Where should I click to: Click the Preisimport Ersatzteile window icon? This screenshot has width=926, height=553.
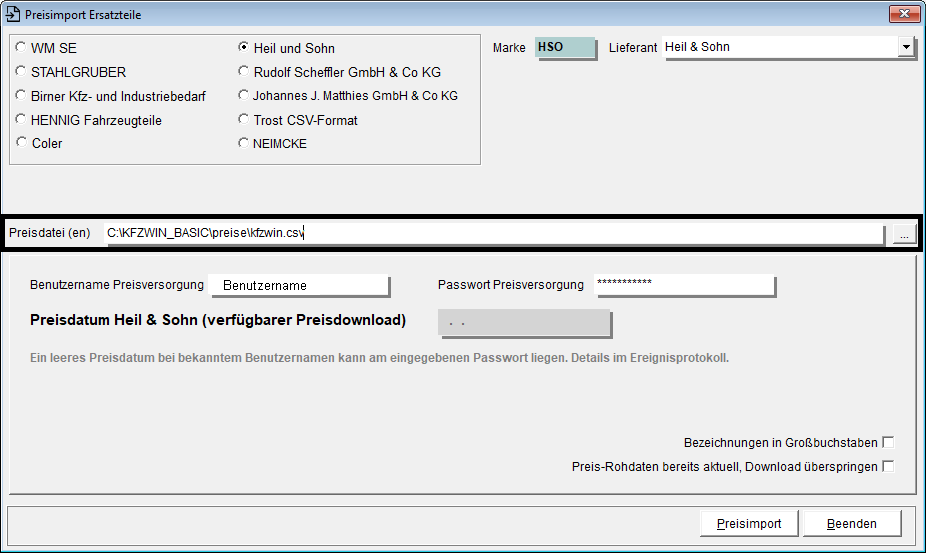[12, 14]
